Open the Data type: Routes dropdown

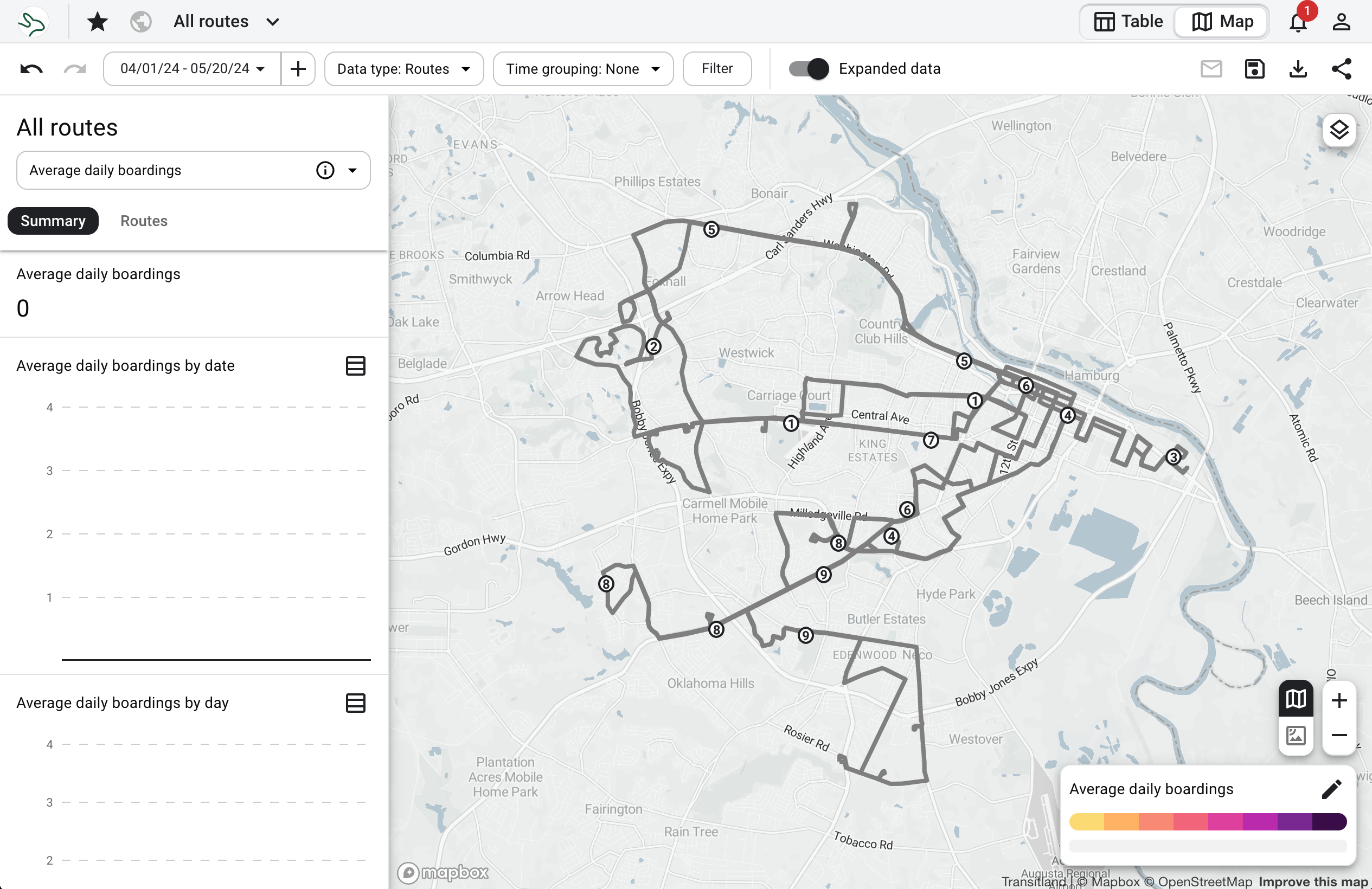403,68
